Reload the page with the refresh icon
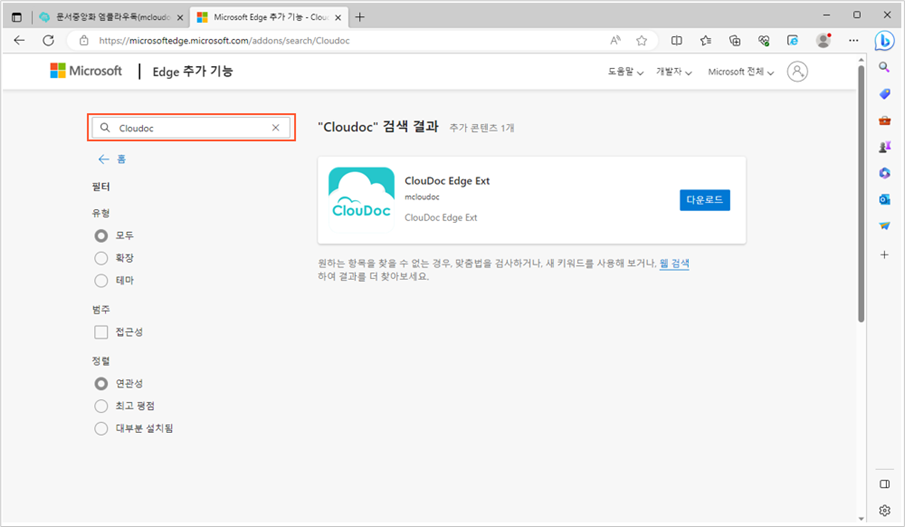 (48, 40)
